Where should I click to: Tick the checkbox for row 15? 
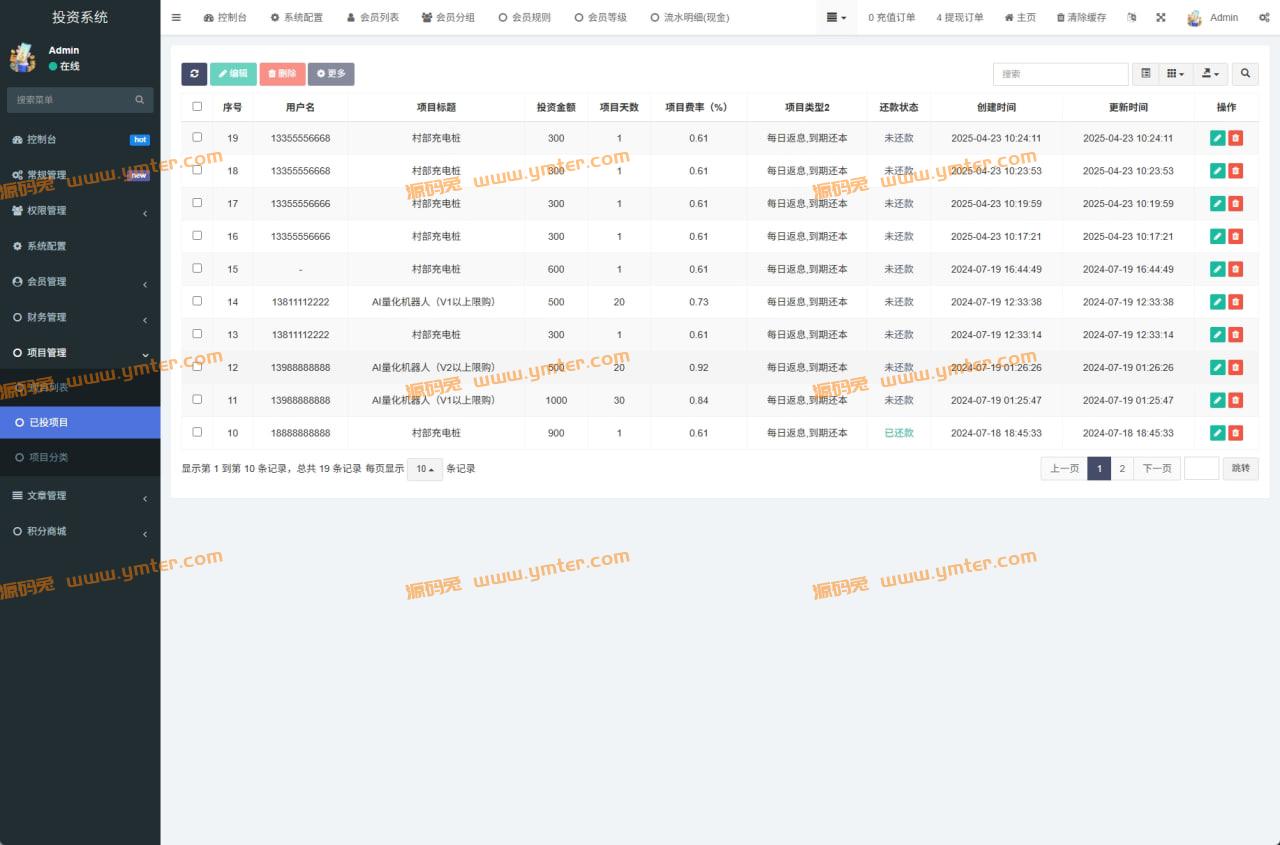[x=197, y=268]
